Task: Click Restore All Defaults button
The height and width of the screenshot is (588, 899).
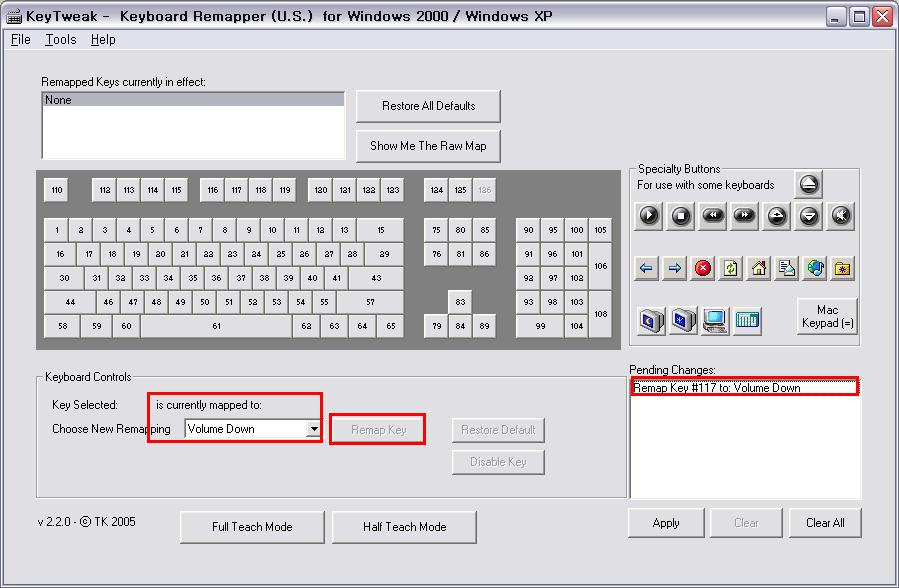Action: tap(428, 106)
